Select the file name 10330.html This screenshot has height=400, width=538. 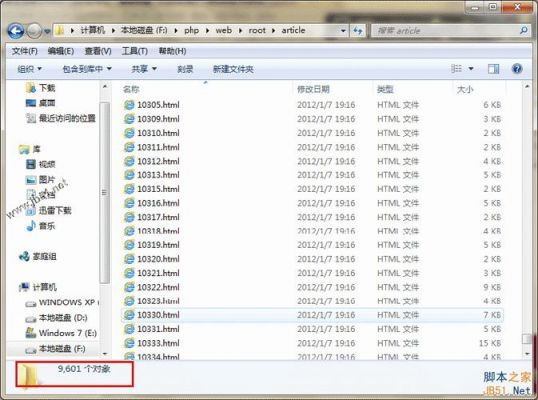158,315
